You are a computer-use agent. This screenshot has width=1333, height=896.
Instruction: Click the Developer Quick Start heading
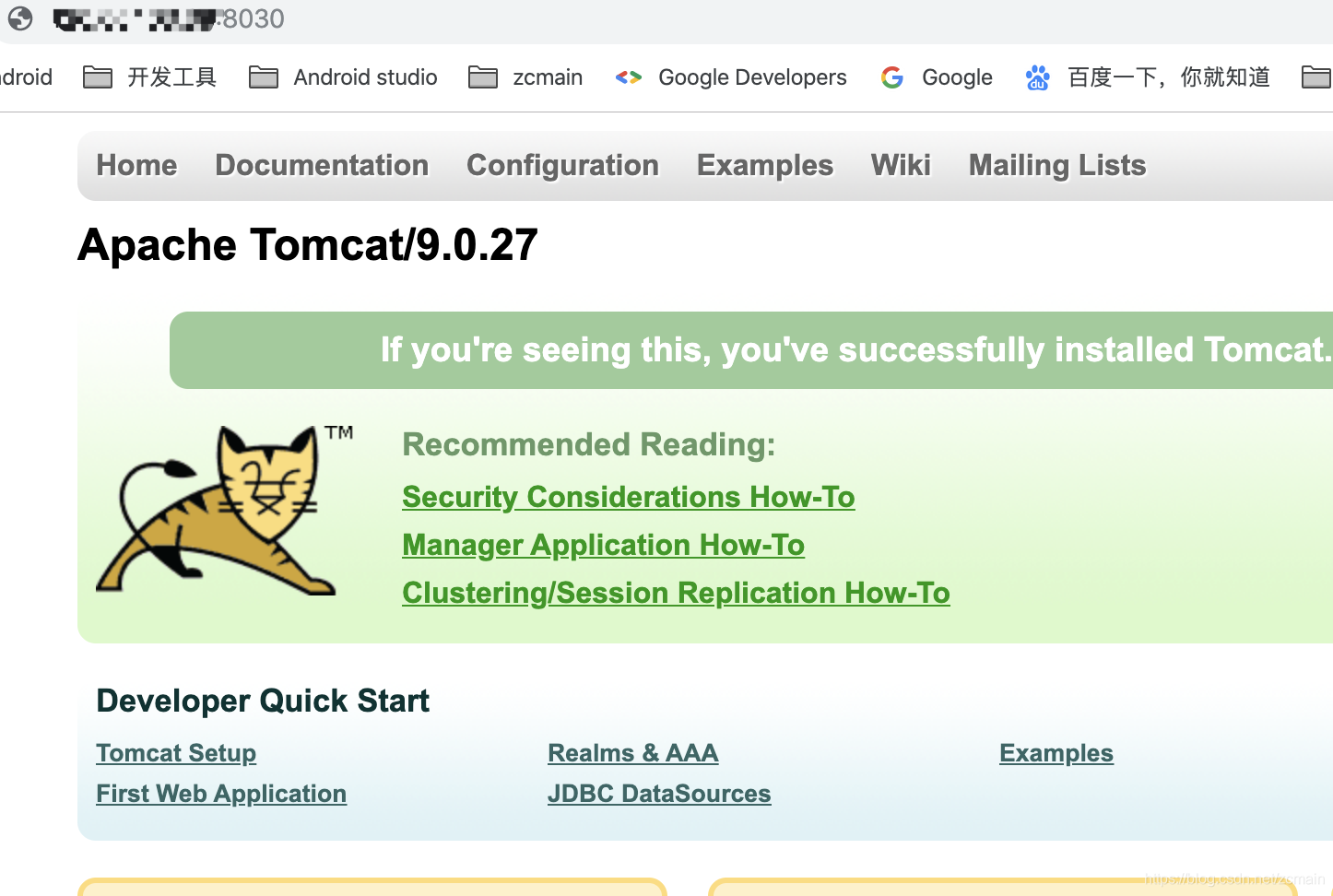pyautogui.click(x=263, y=701)
